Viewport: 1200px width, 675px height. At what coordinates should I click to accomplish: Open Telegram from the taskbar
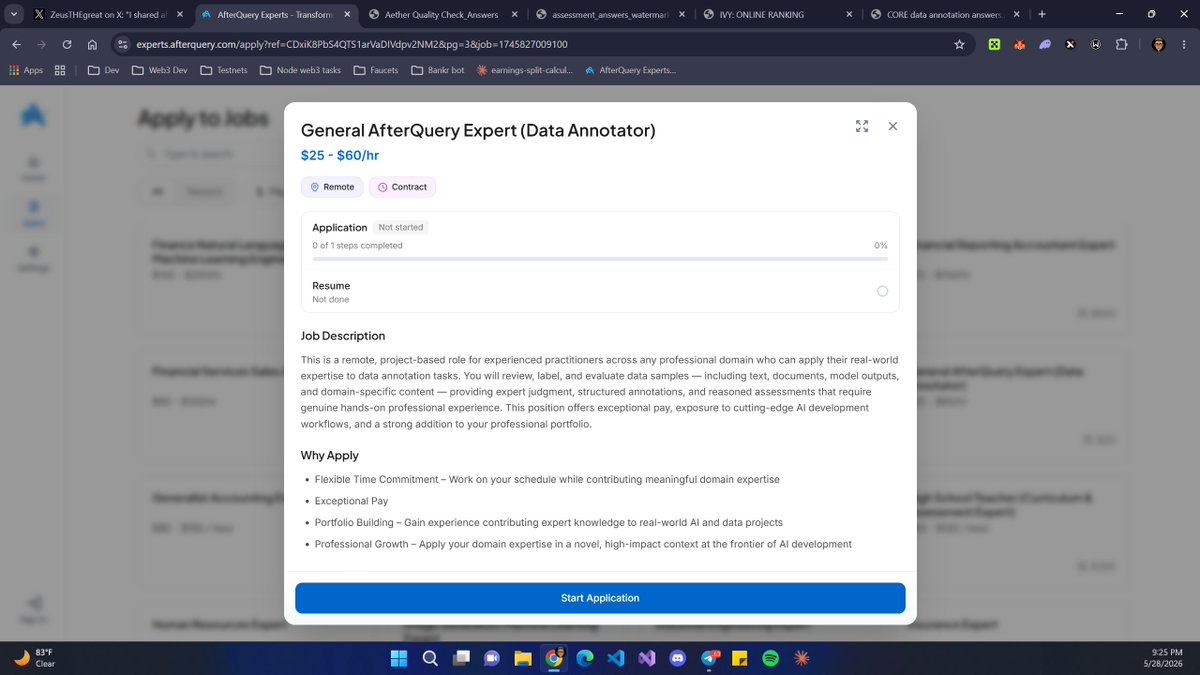coord(709,658)
